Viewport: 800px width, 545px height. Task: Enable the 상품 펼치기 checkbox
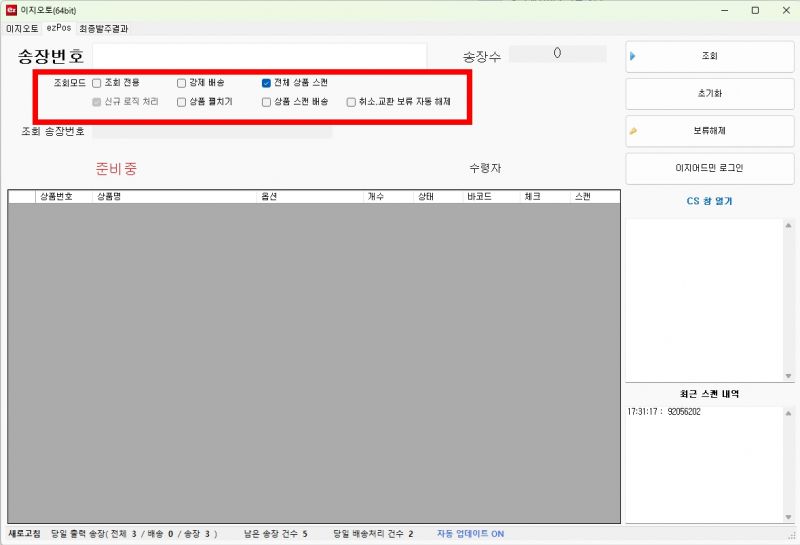181,102
